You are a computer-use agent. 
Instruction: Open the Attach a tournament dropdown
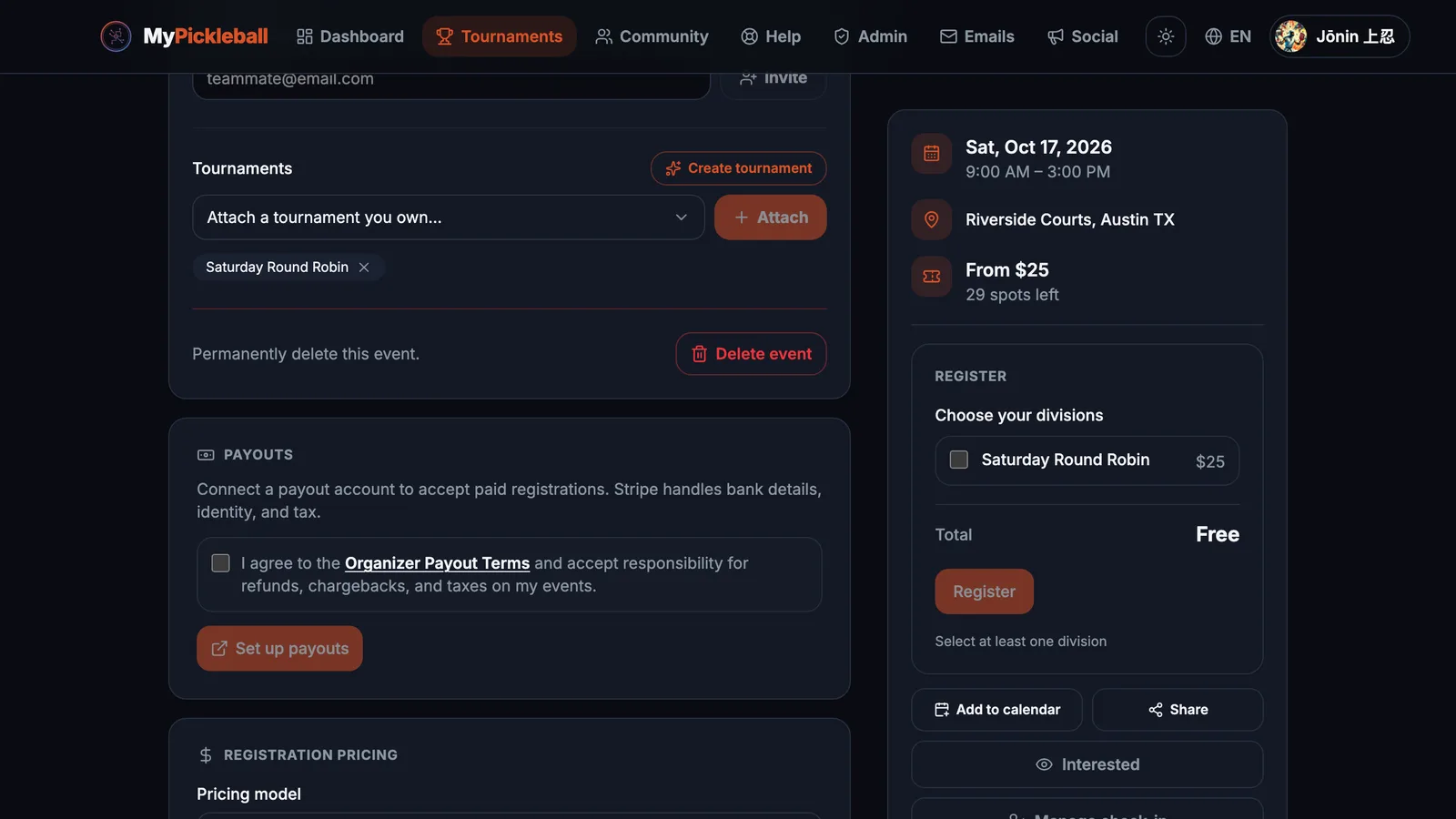tap(449, 217)
